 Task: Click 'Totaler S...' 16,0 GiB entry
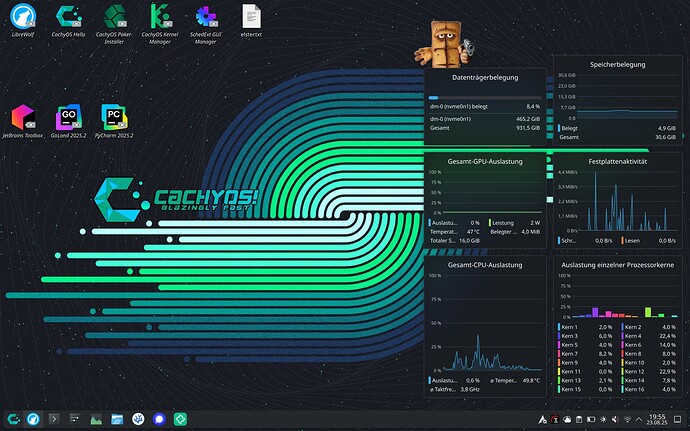[x=455, y=241]
